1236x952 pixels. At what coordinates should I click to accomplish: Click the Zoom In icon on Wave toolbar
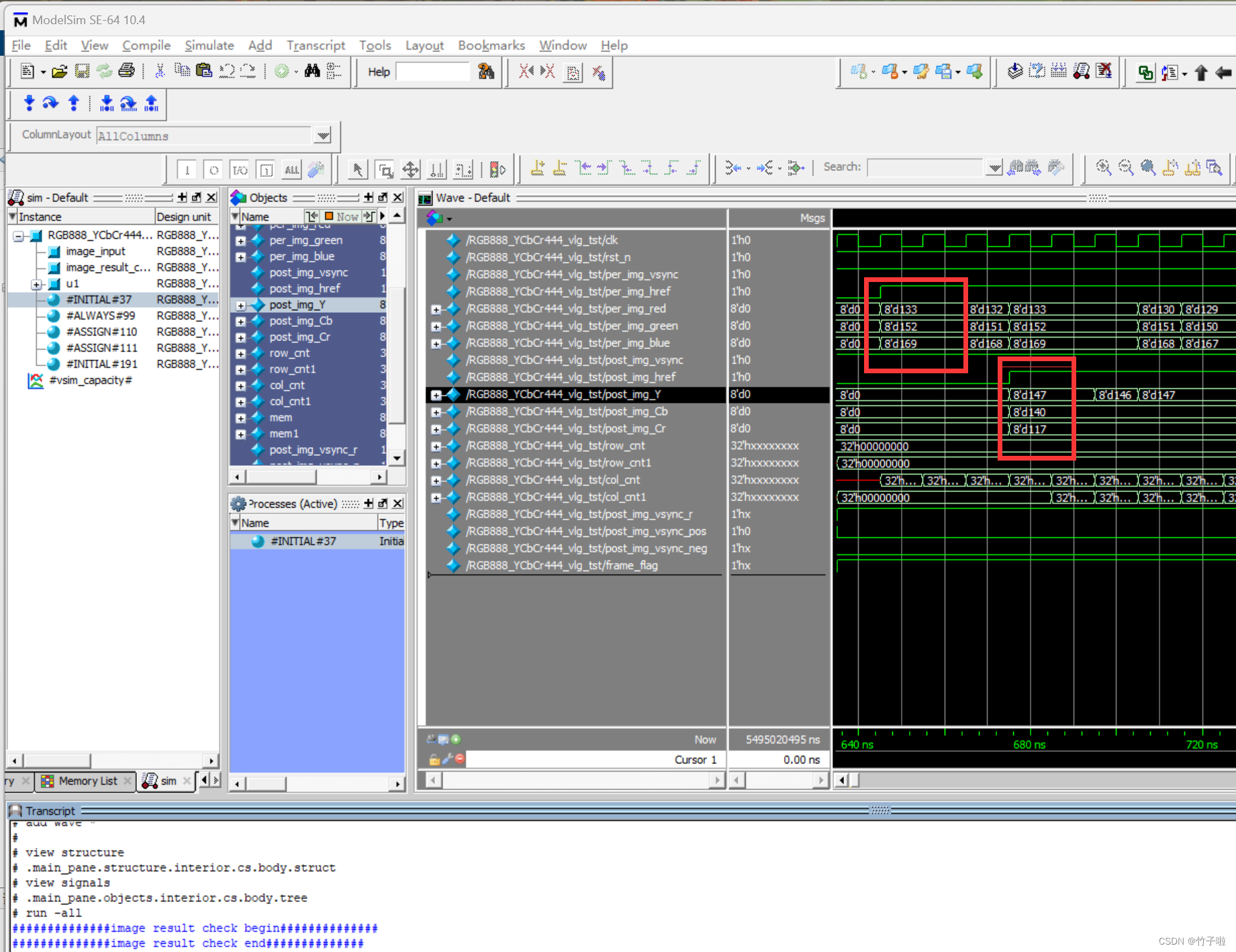1103,169
